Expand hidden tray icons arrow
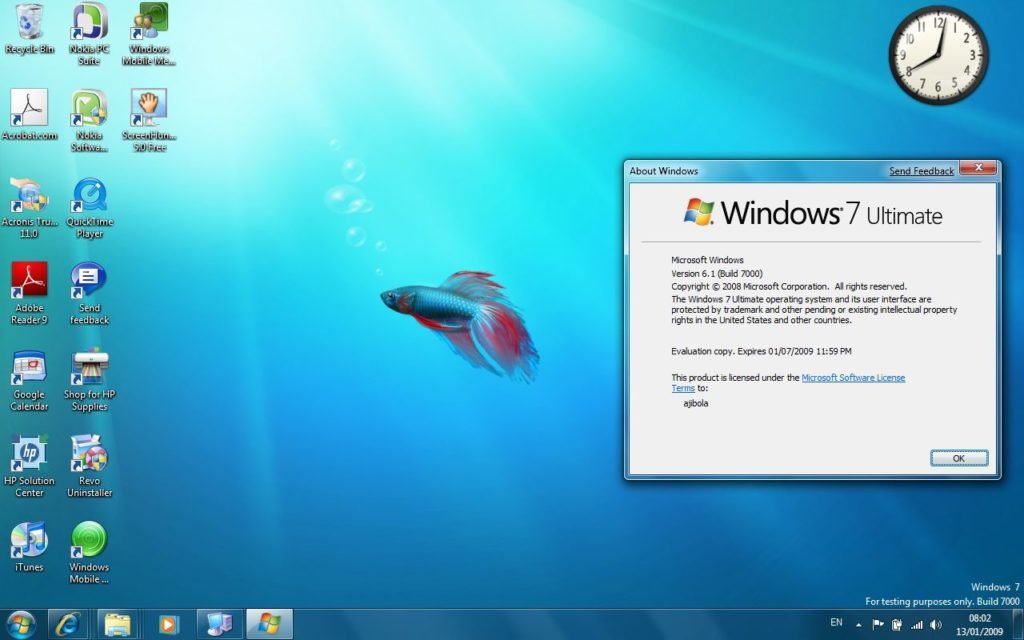Image resolution: width=1024 pixels, height=640 pixels. click(858, 624)
